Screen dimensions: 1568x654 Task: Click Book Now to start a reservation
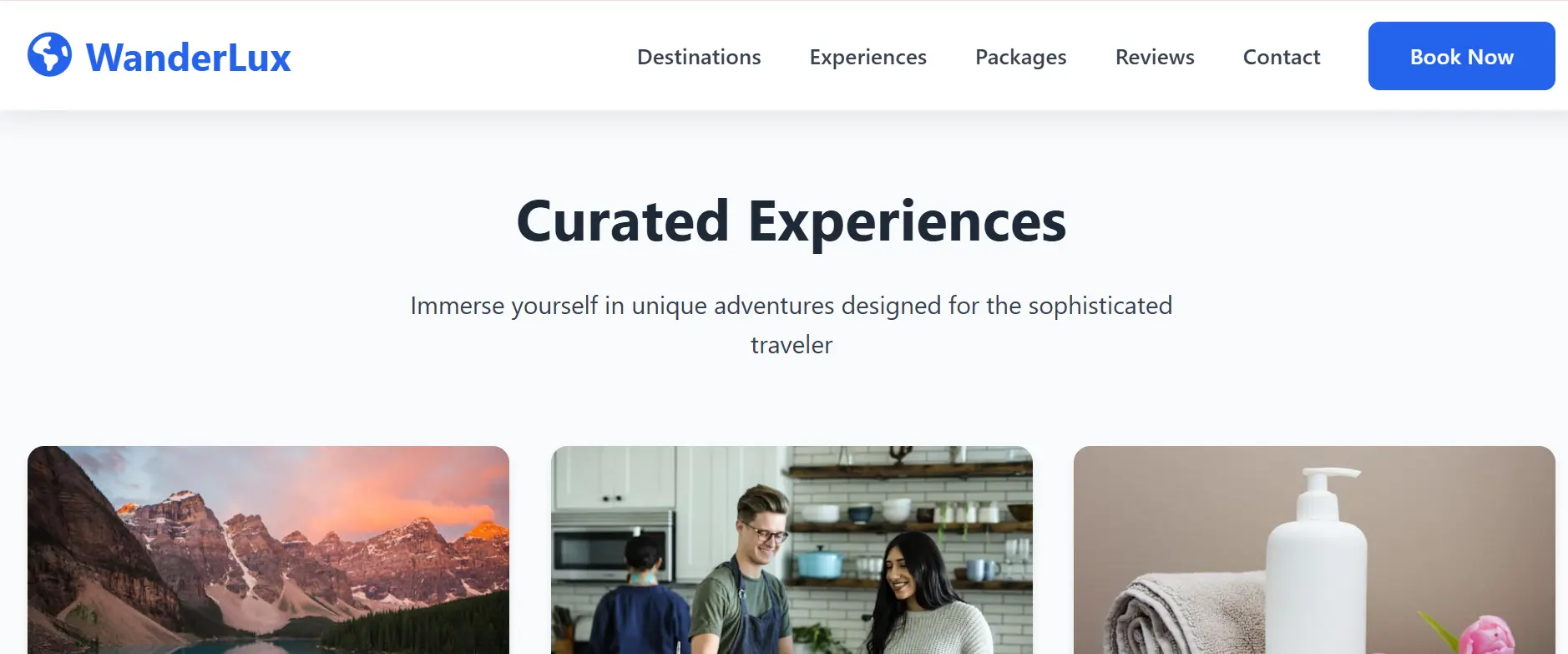1461,56
